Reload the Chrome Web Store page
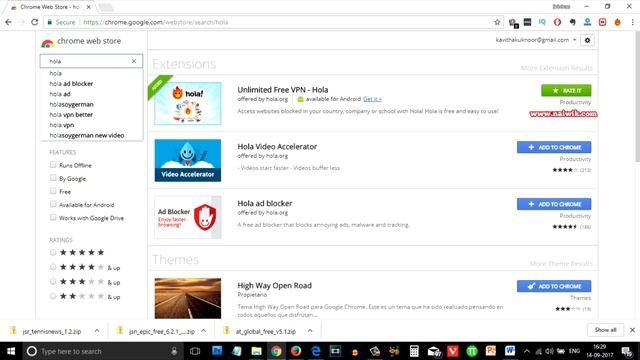The image size is (640, 360). (35, 22)
